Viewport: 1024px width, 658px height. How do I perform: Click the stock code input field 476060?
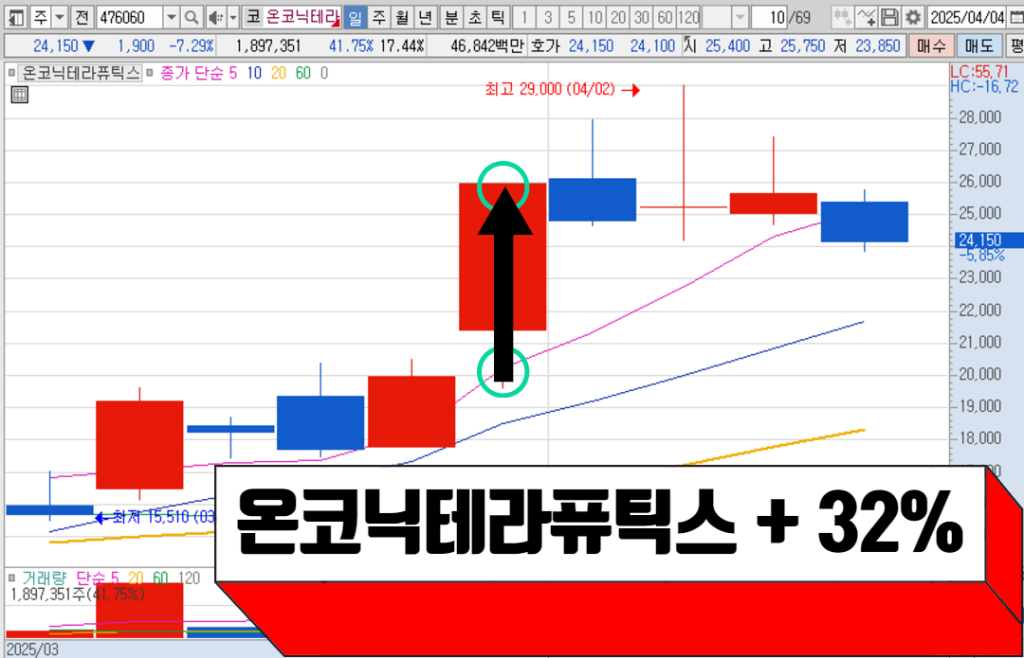coord(130,18)
